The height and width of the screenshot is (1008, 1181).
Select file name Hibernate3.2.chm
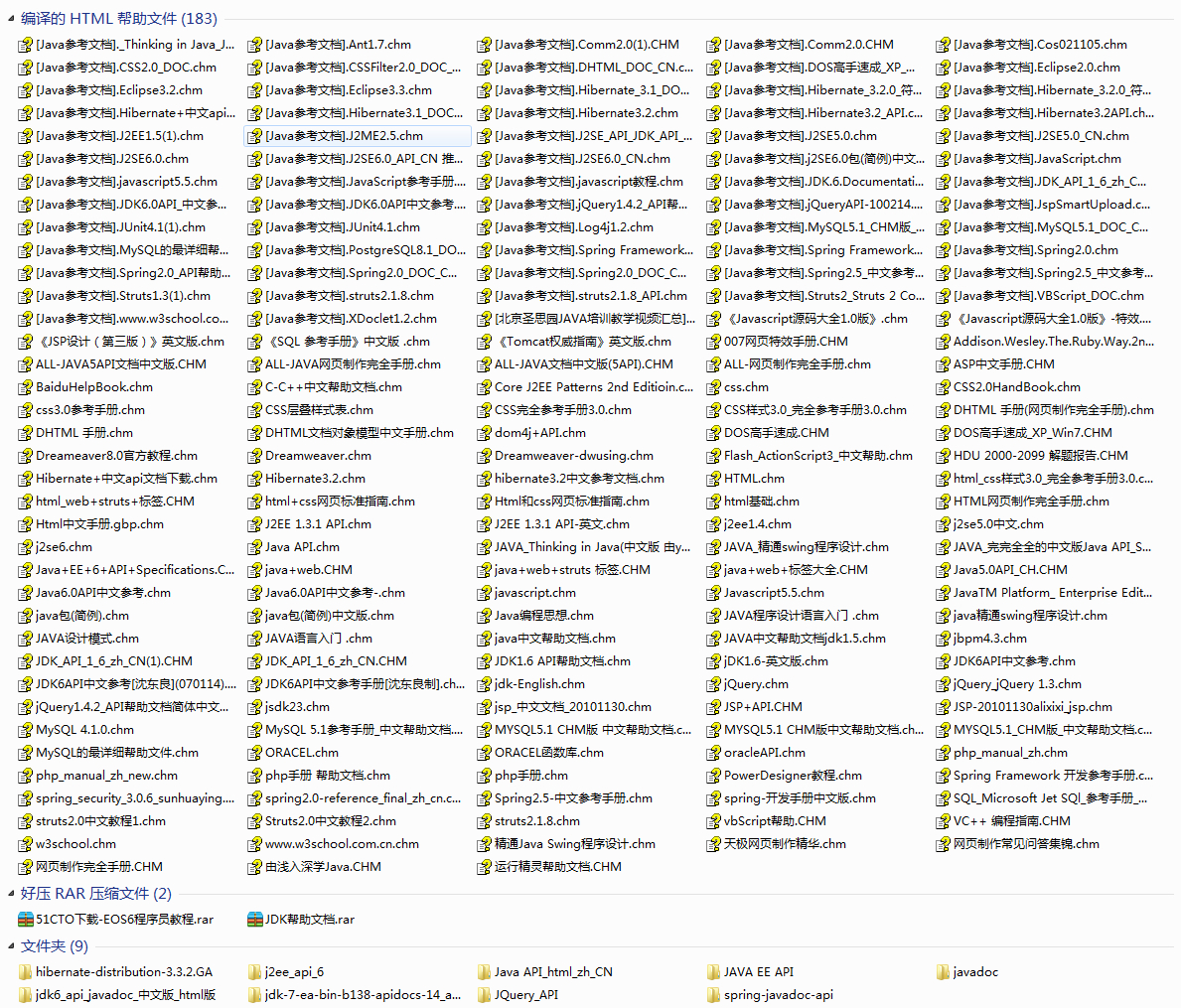pos(315,479)
